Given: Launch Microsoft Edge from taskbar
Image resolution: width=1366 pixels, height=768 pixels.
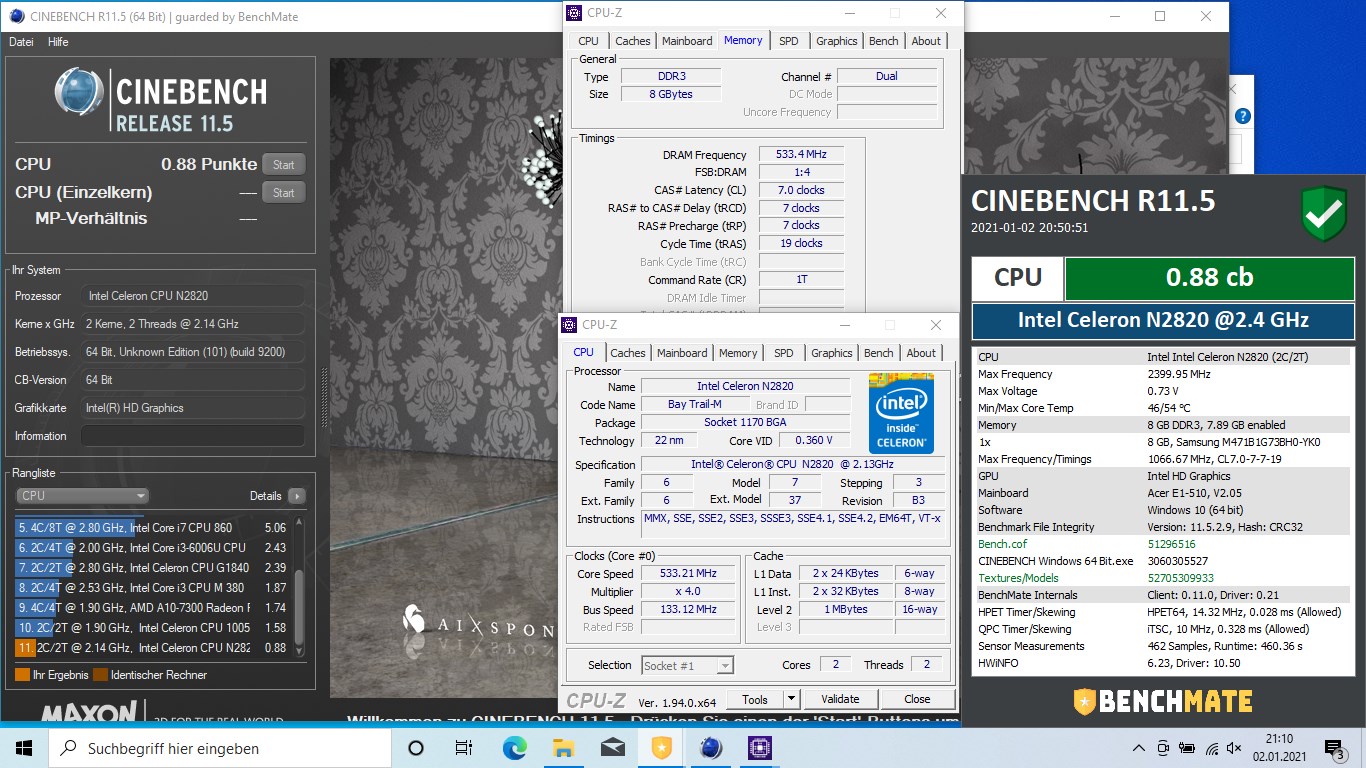Looking at the screenshot, I should (514, 747).
